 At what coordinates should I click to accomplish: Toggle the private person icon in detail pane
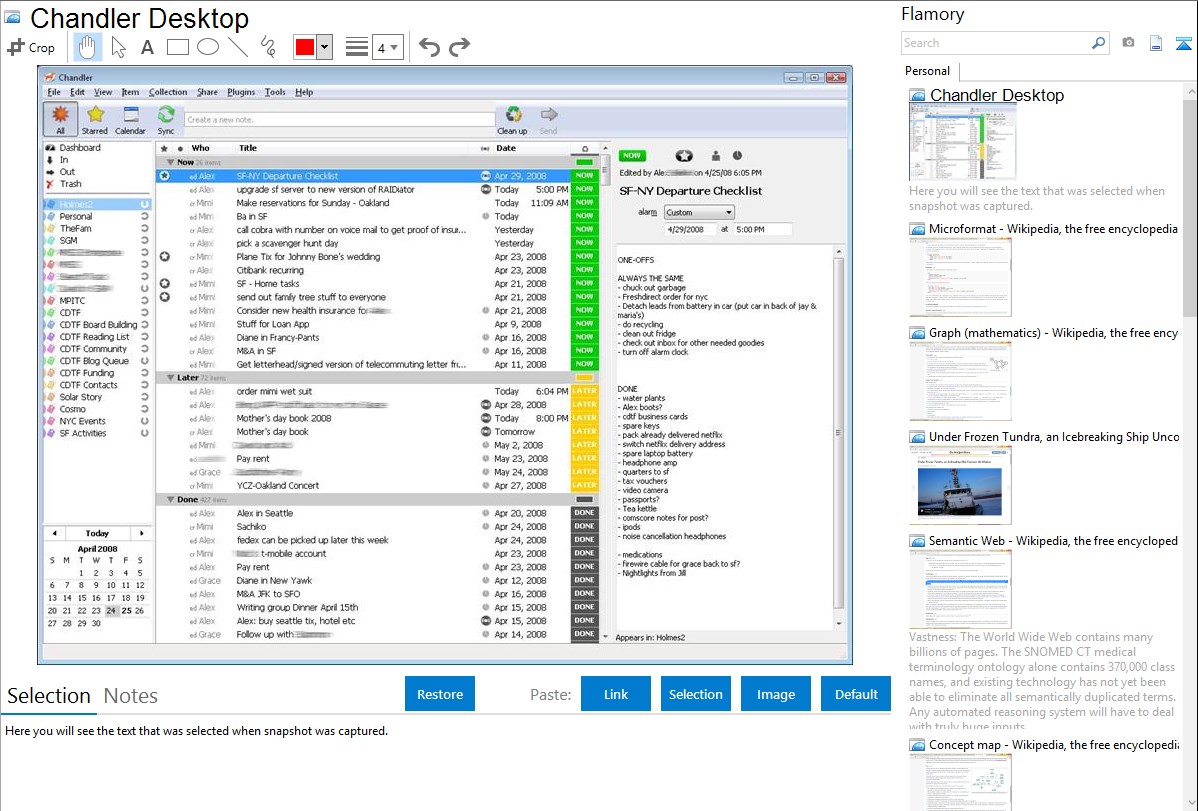(716, 155)
